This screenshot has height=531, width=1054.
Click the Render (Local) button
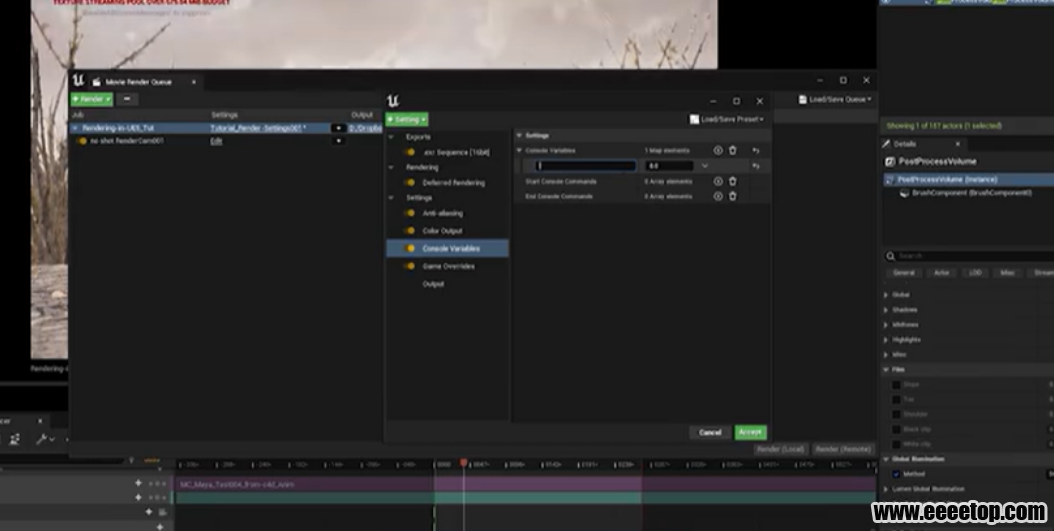click(780, 449)
